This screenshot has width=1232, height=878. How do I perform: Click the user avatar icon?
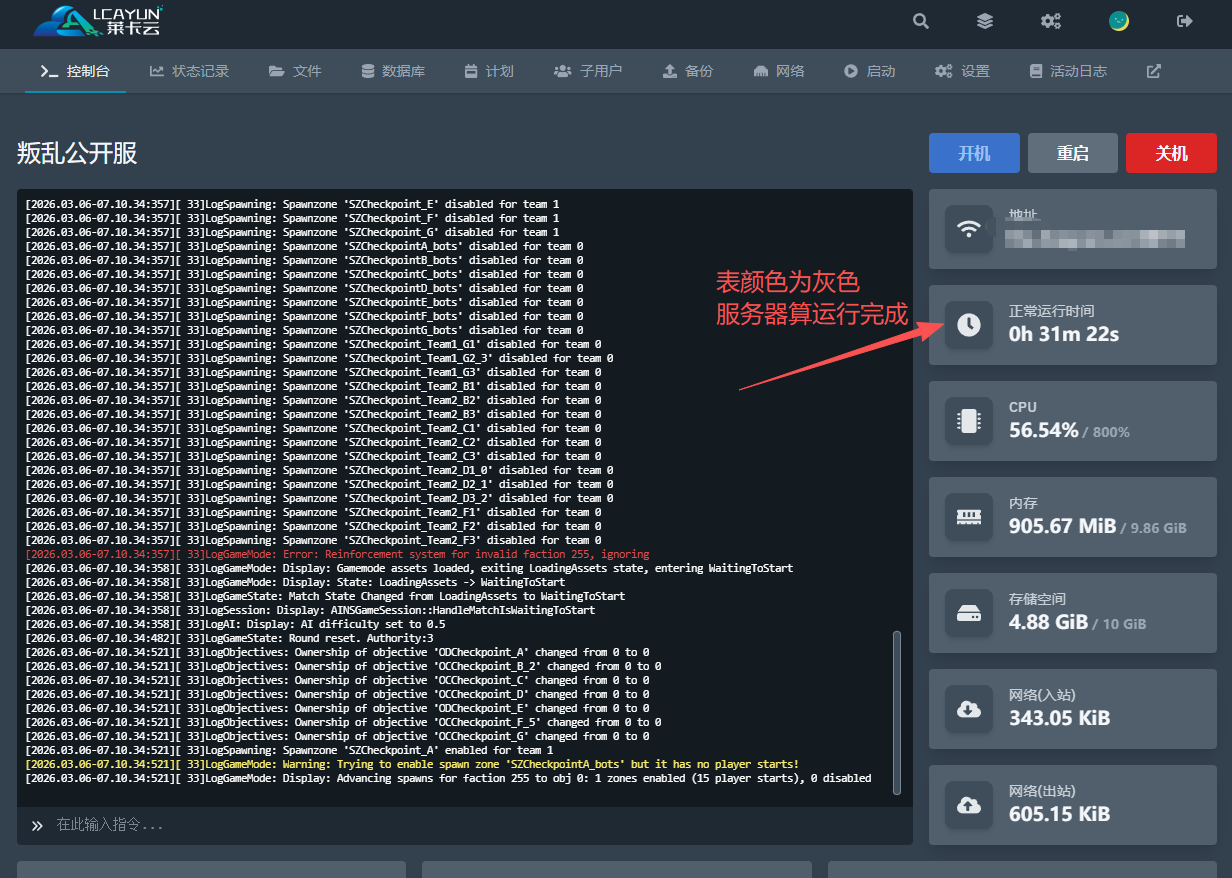[x=1119, y=21]
